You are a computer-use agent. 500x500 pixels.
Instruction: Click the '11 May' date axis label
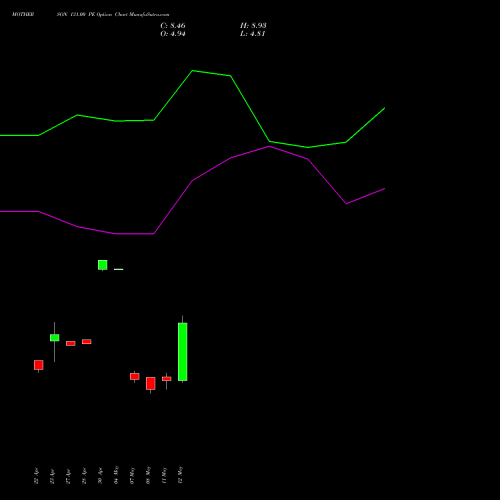click(164, 475)
